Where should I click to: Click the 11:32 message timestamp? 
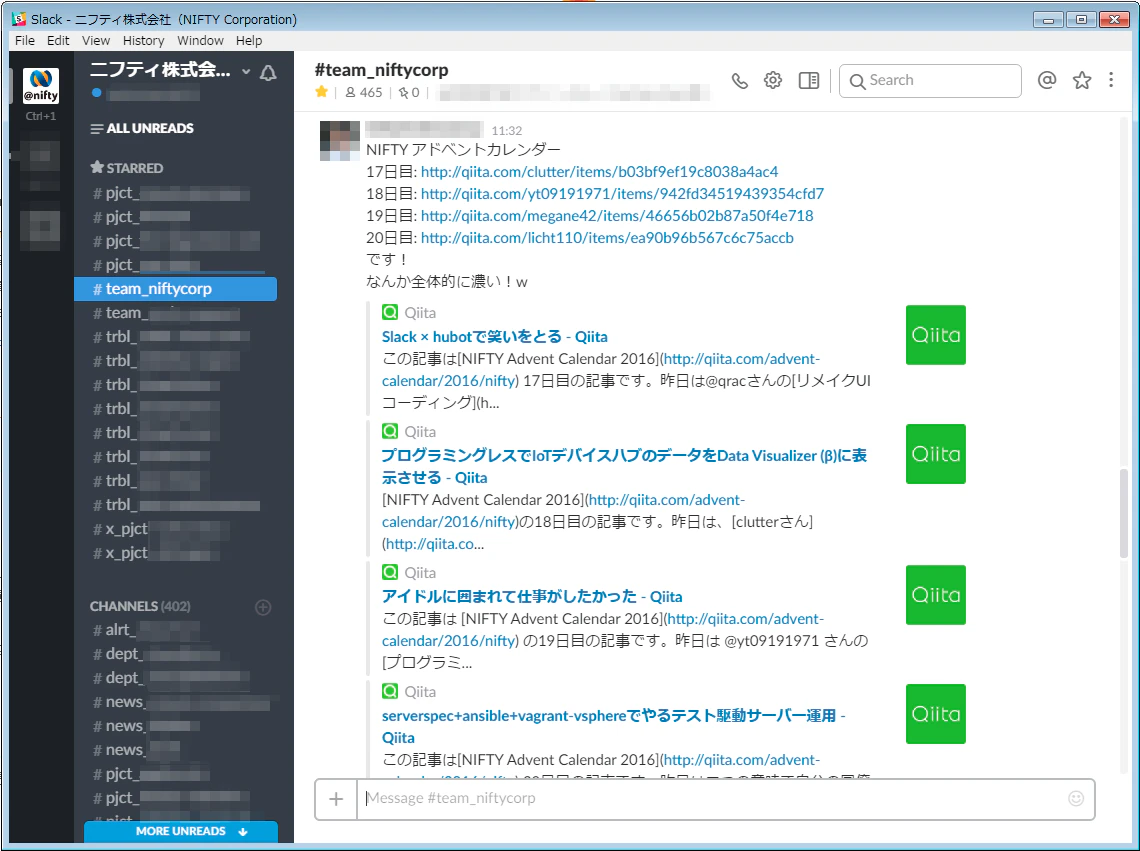tap(507, 131)
